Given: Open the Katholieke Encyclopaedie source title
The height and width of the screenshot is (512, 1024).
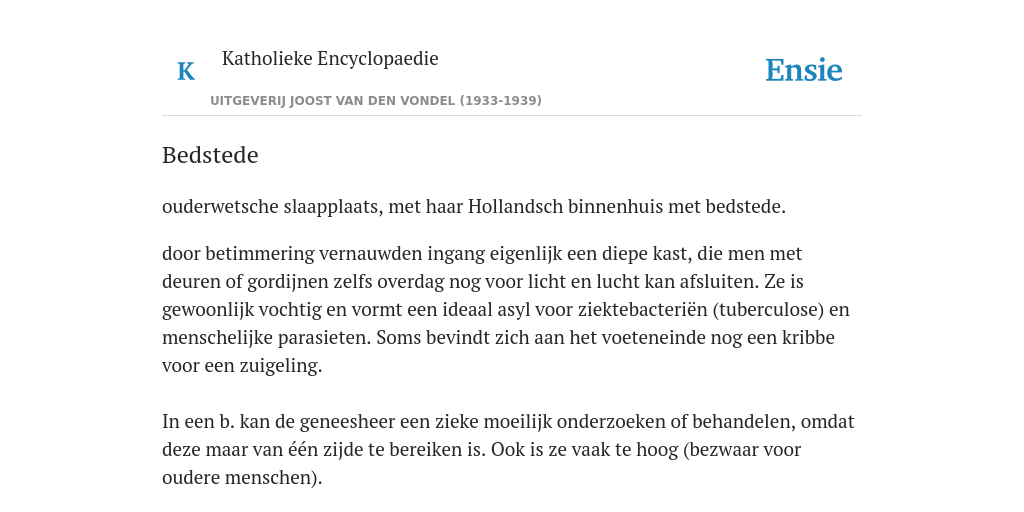Looking at the screenshot, I should [x=330, y=58].
